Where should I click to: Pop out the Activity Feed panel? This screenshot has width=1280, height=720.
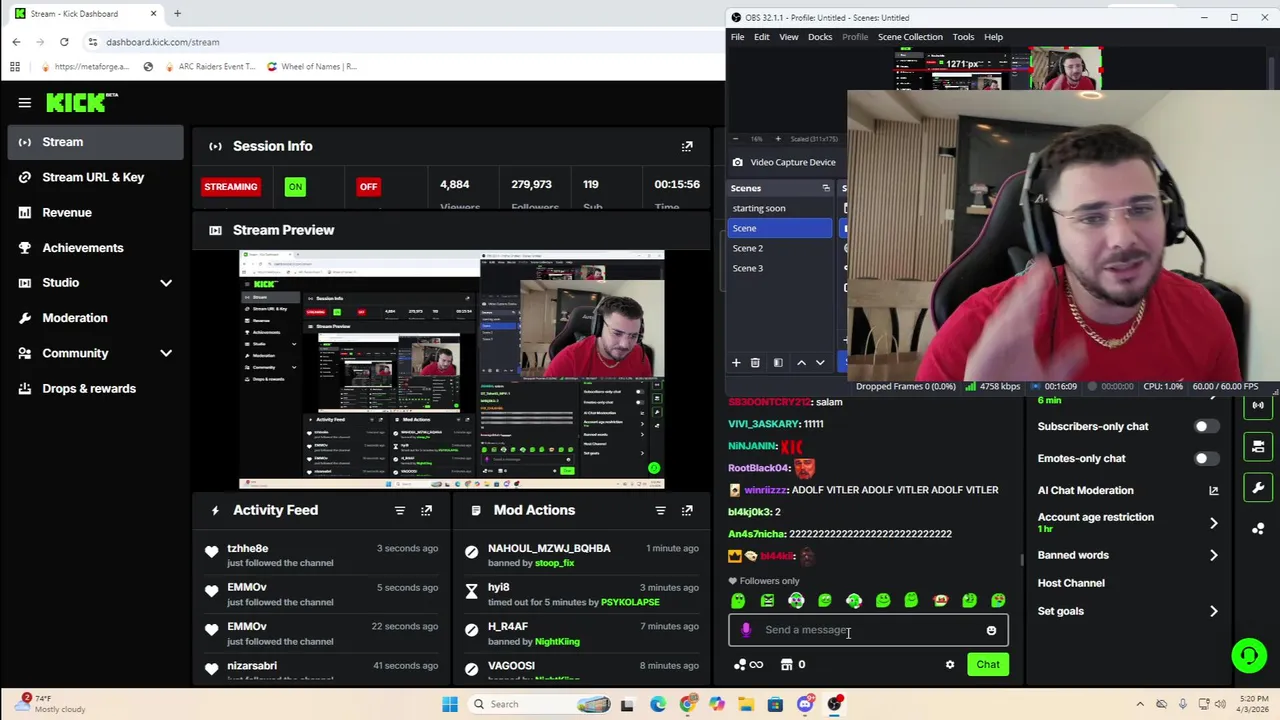point(427,510)
